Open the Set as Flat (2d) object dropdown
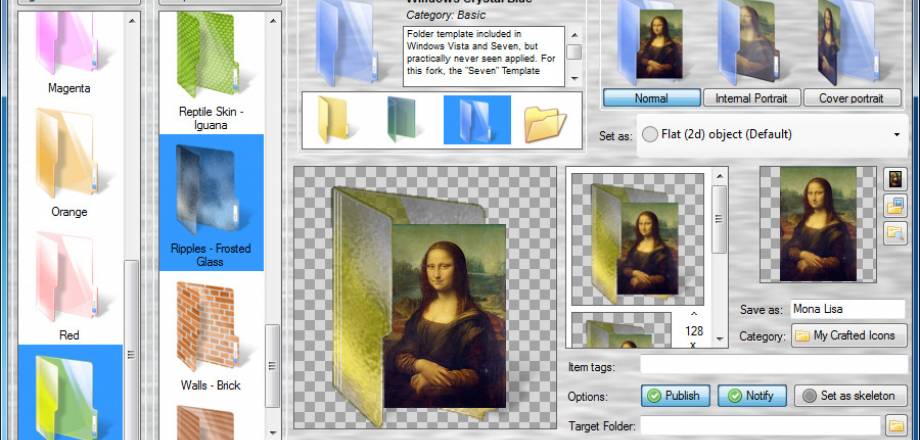This screenshot has height=440, width=920. tap(770, 135)
